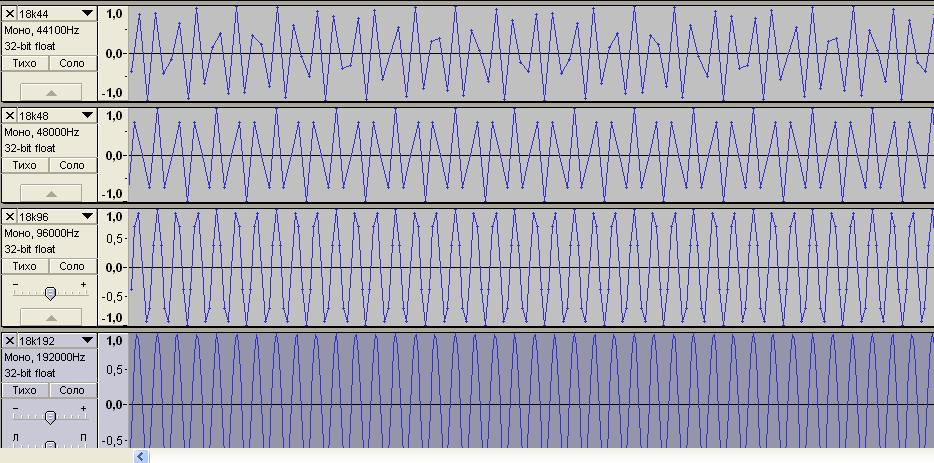The image size is (934, 463).
Task: Minimize the 18k48 track using collapse arrow
Action: (x=50, y=193)
